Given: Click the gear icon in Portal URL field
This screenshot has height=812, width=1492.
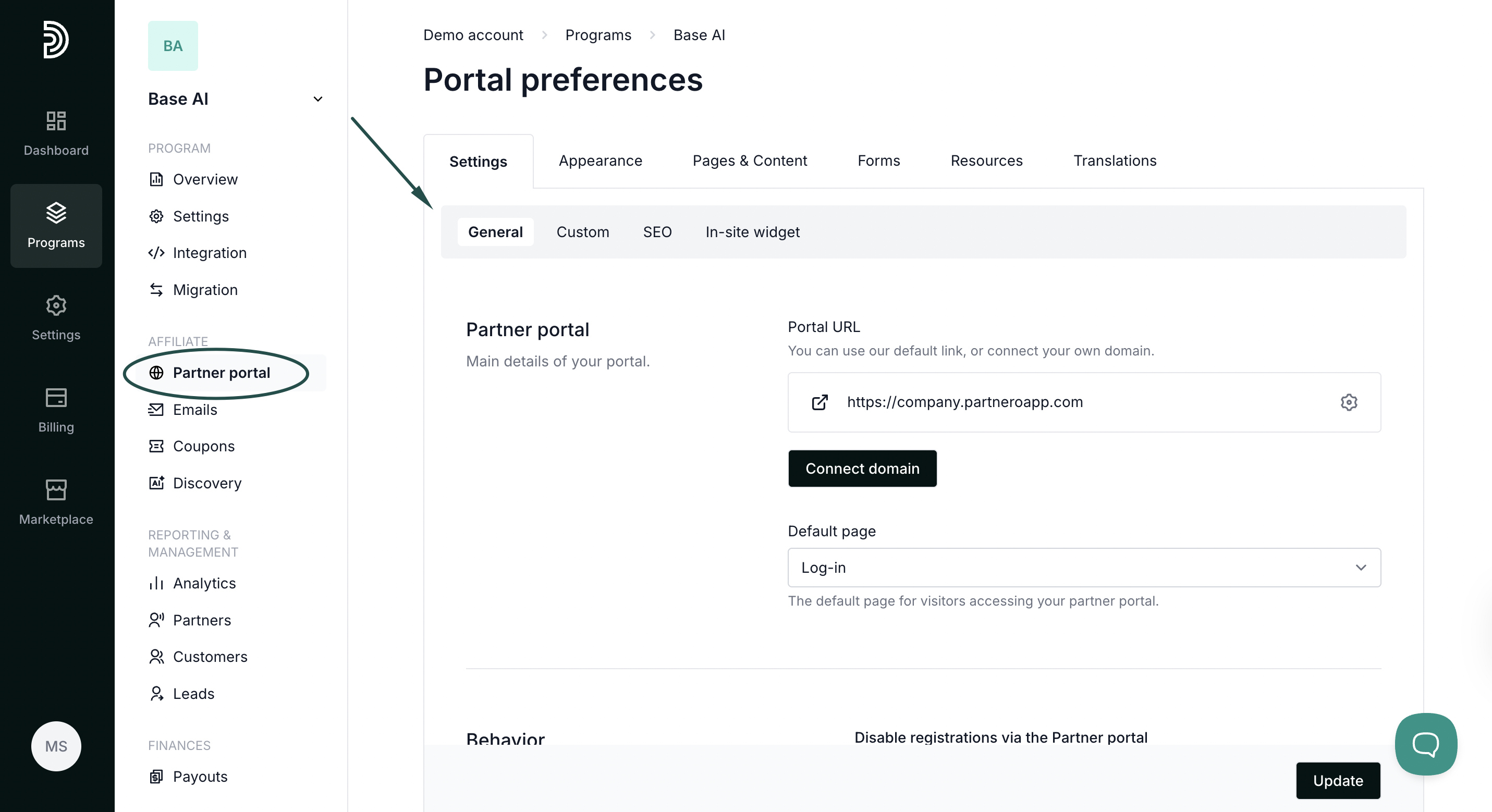Looking at the screenshot, I should click(1348, 402).
